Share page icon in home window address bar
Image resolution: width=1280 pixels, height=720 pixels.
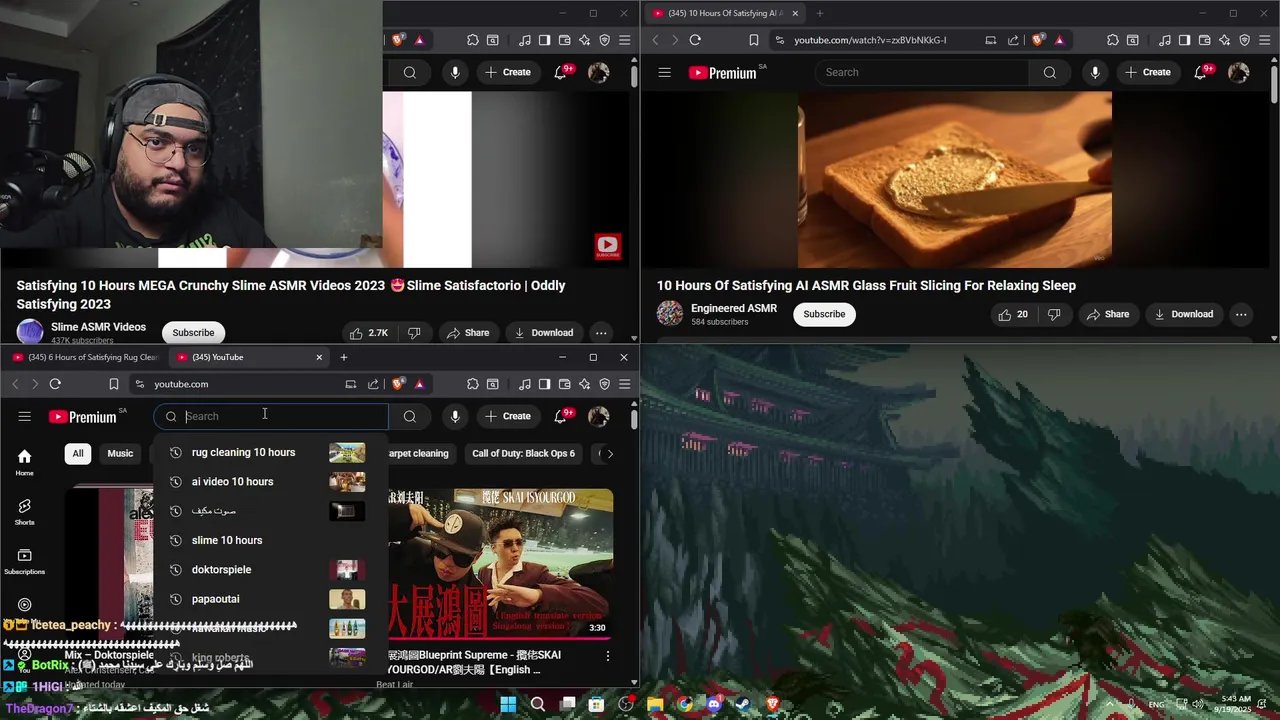(x=373, y=384)
